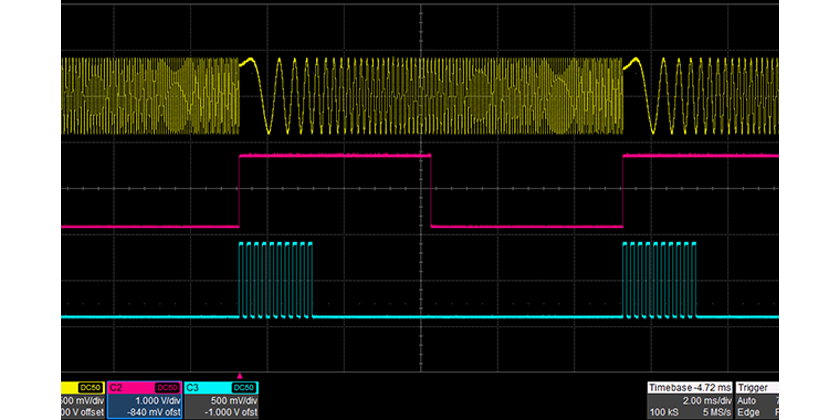Open the Trigger settings header
This screenshot has width=840, height=420.
(756, 386)
